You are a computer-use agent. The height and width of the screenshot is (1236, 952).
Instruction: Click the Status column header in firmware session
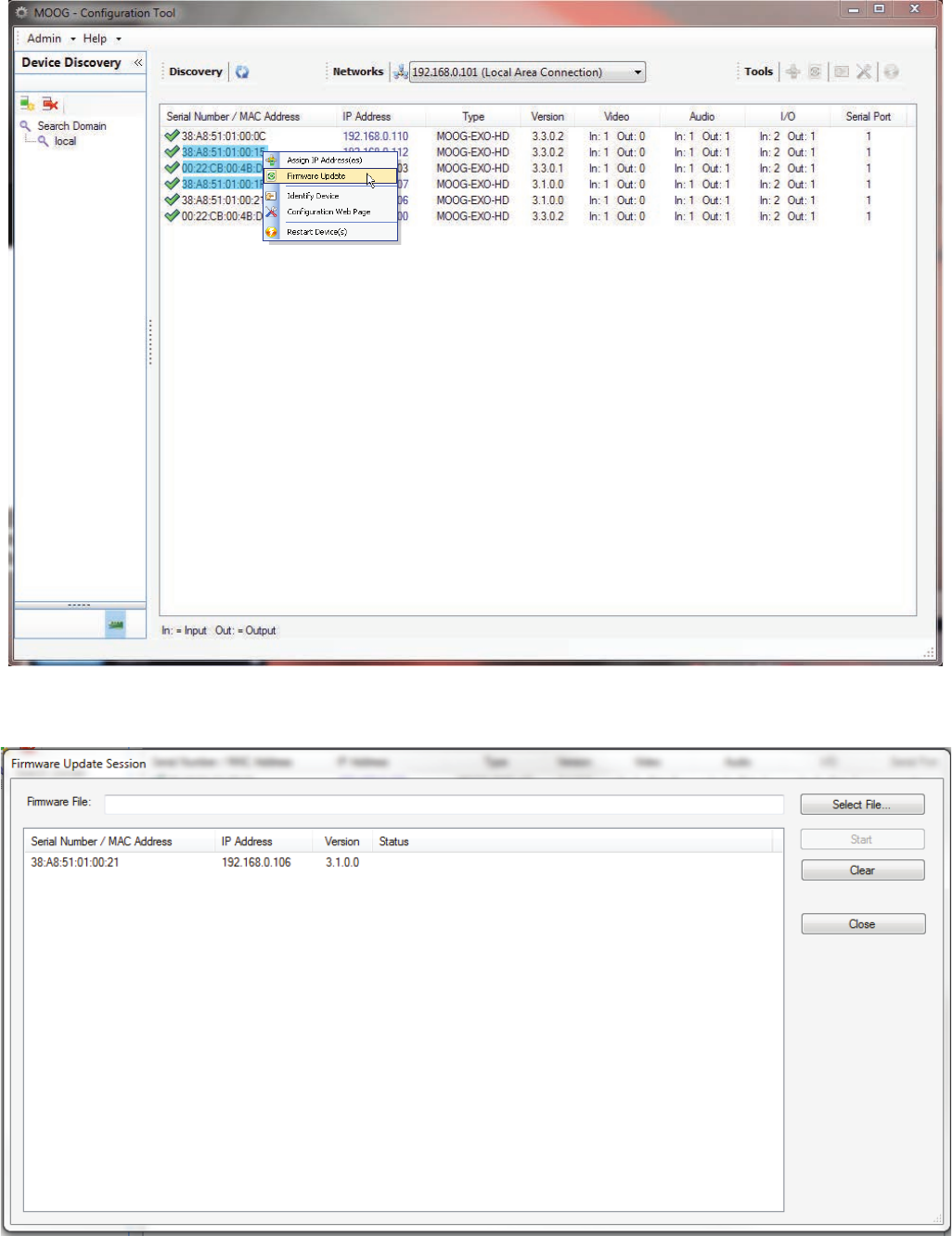[572, 842]
